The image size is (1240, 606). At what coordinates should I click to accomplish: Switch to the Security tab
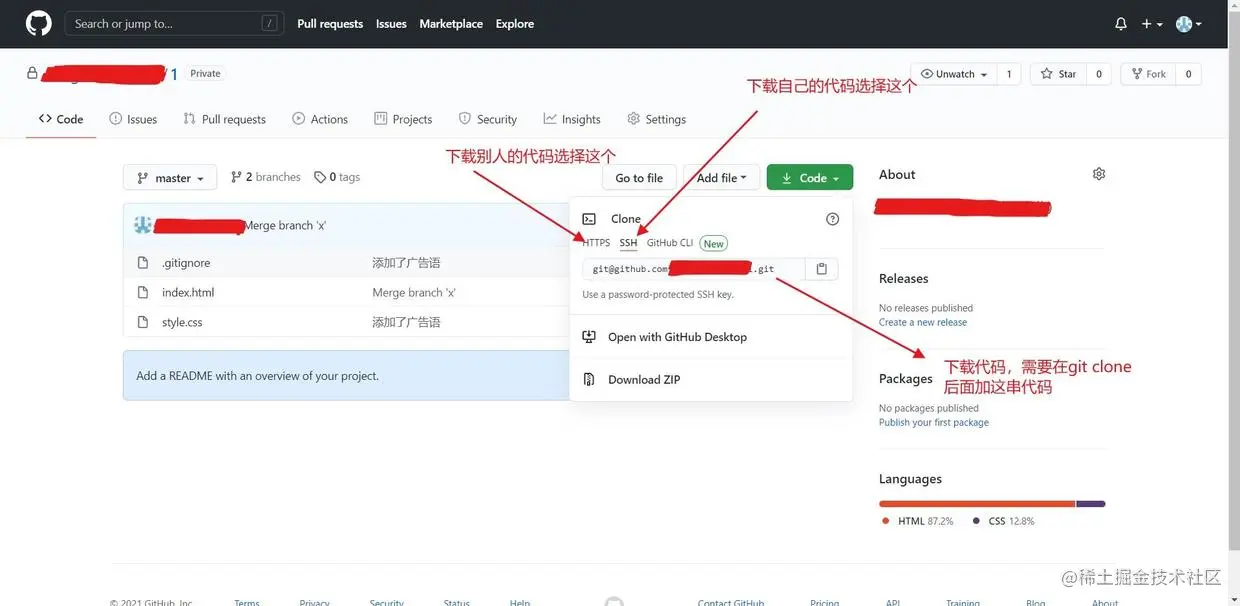(487, 119)
